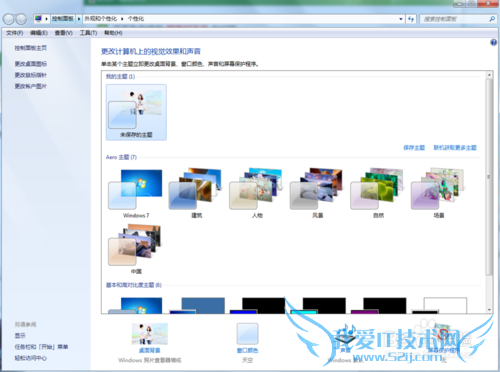Image resolution: width=500 pixels, height=372 pixels.
Task: Open 任务栏和「开始」菜单 link
Action: (x=41, y=347)
